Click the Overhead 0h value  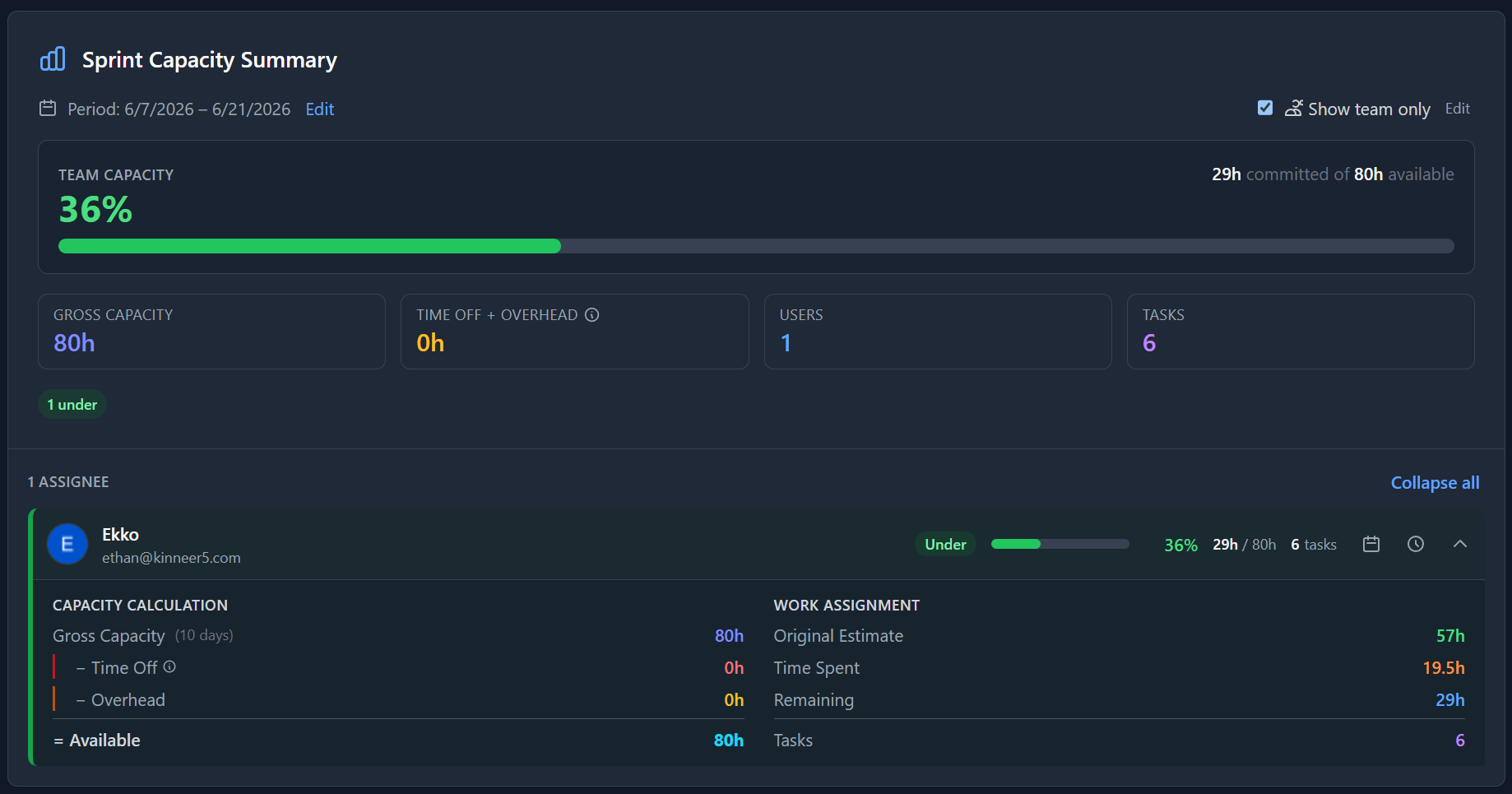click(734, 700)
